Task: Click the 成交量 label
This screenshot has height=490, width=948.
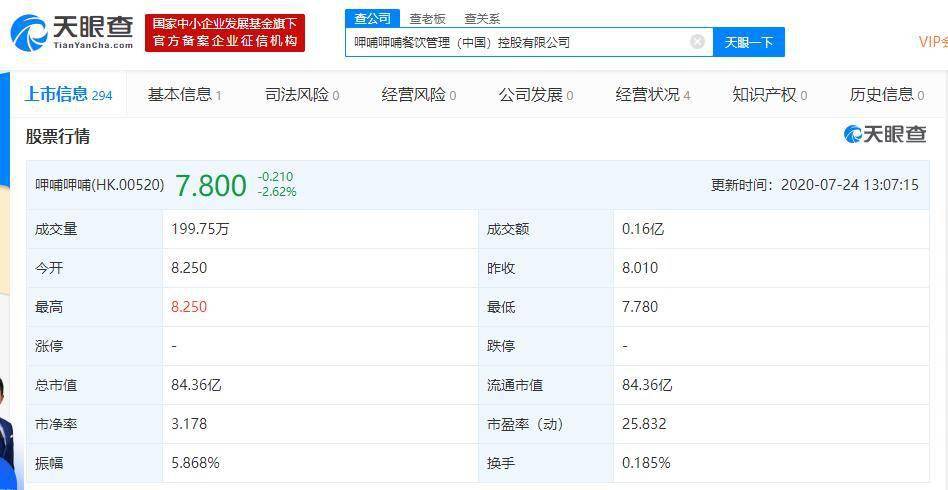Action: tap(56, 229)
